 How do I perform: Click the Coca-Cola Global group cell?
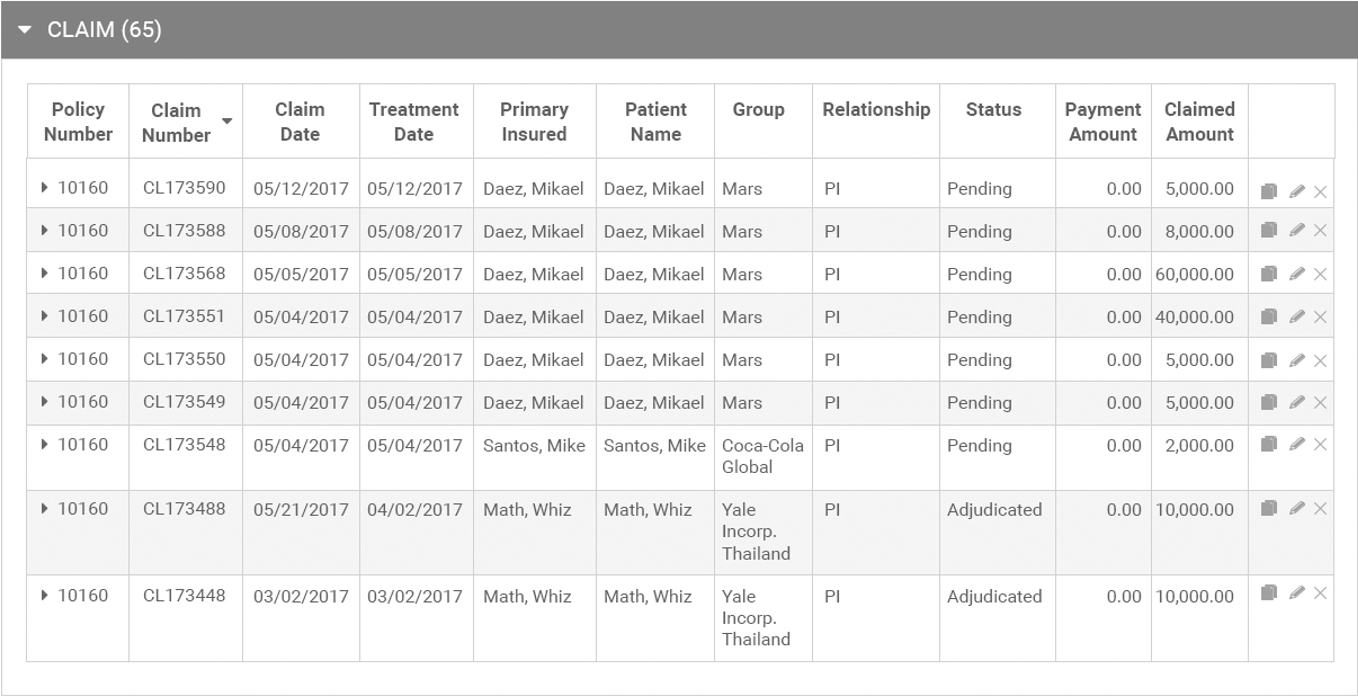(762, 456)
